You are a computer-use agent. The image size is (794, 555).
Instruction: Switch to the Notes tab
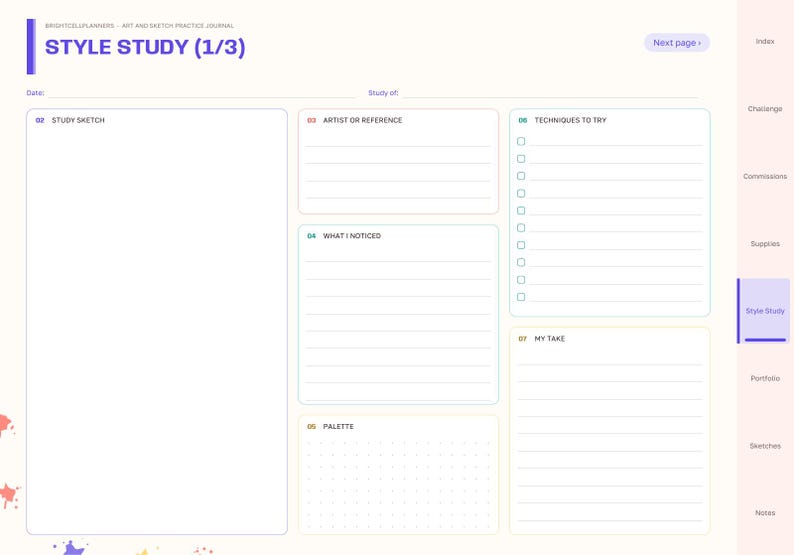(x=765, y=513)
